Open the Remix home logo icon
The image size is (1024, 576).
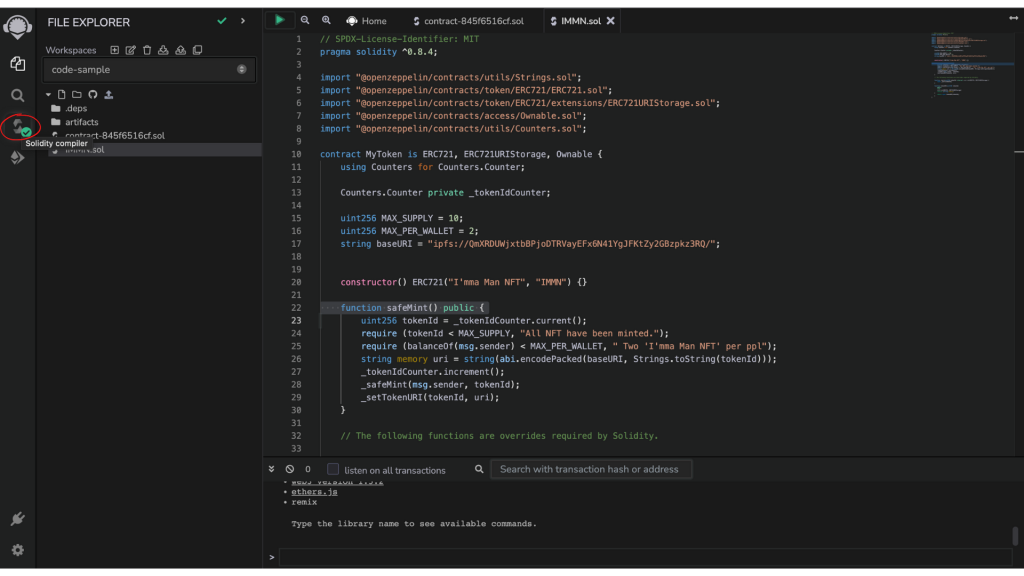(x=18, y=27)
